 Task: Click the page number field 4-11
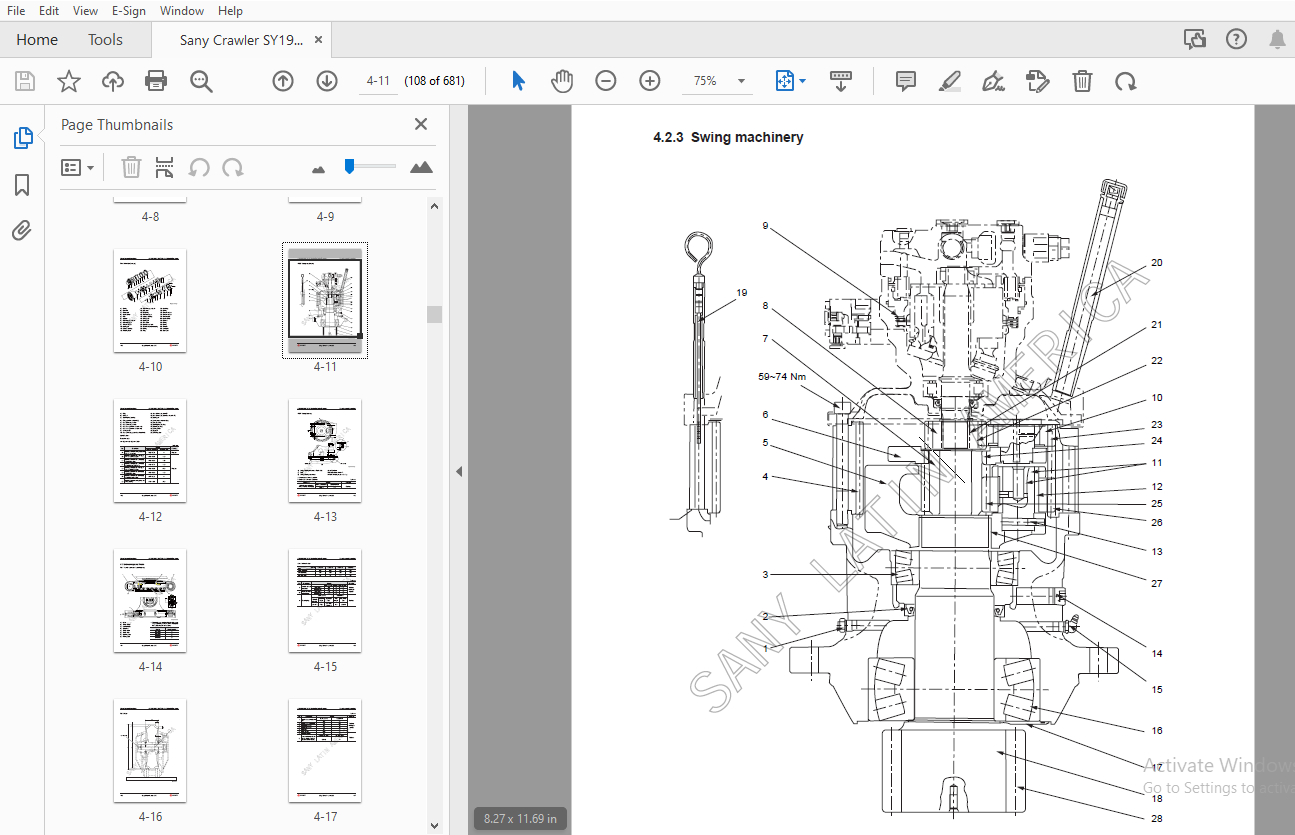[378, 81]
